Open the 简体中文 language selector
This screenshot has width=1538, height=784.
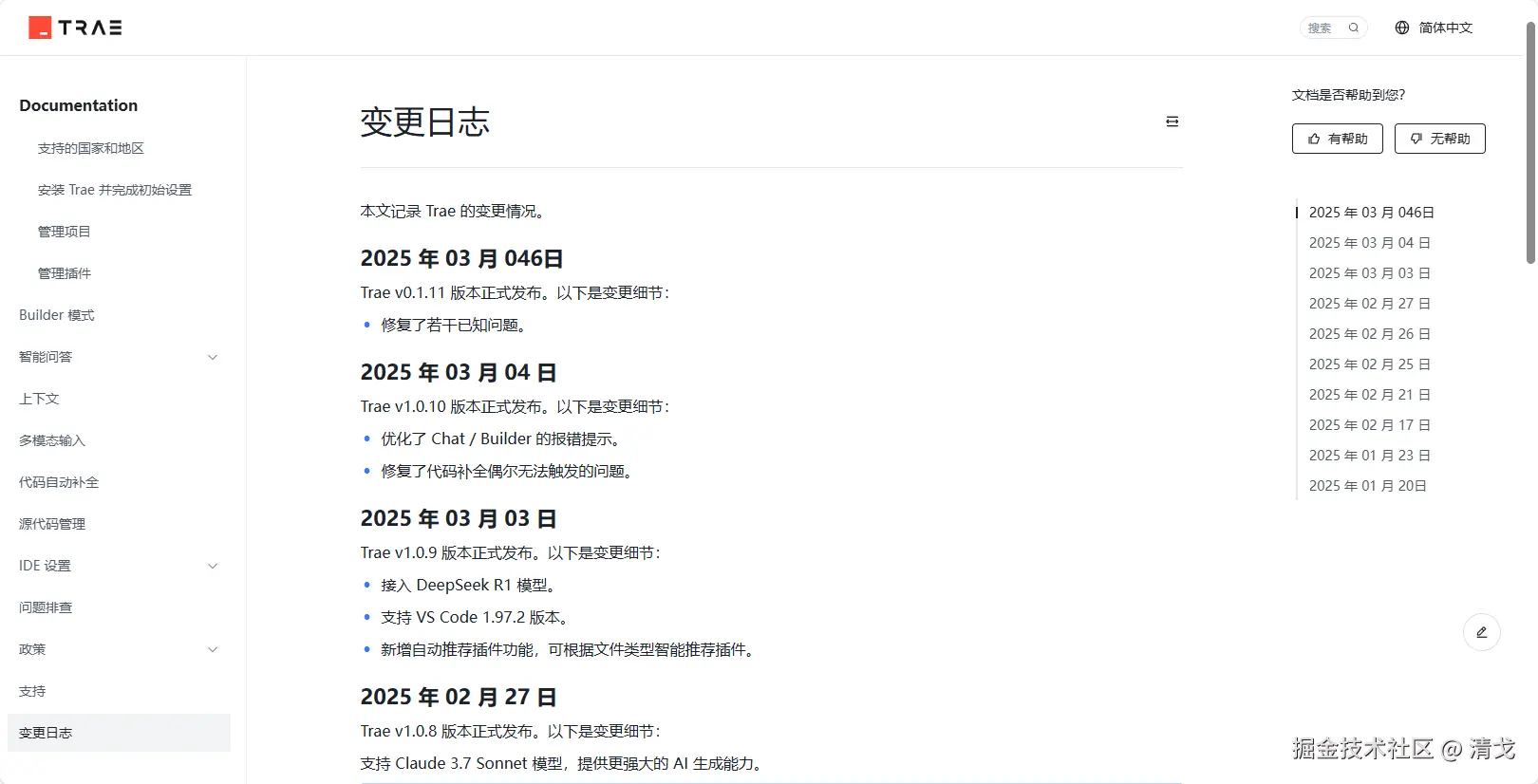[x=1445, y=28]
